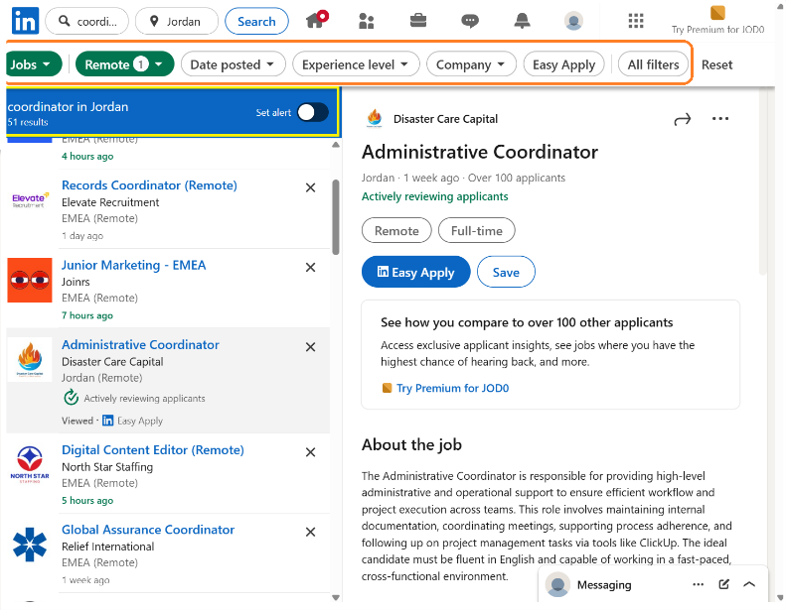Expand the Messaging panel chevron

749,584
